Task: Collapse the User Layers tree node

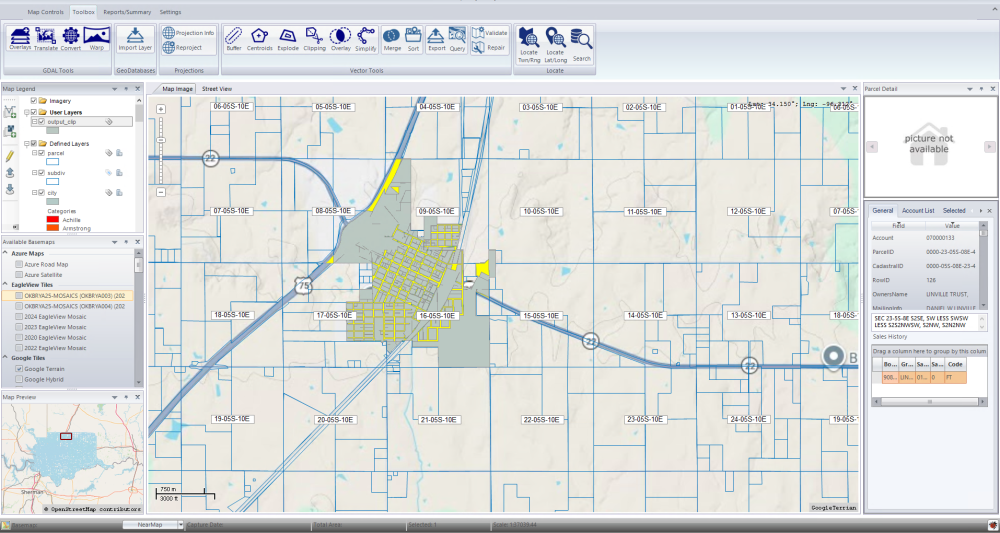Action: point(27,112)
